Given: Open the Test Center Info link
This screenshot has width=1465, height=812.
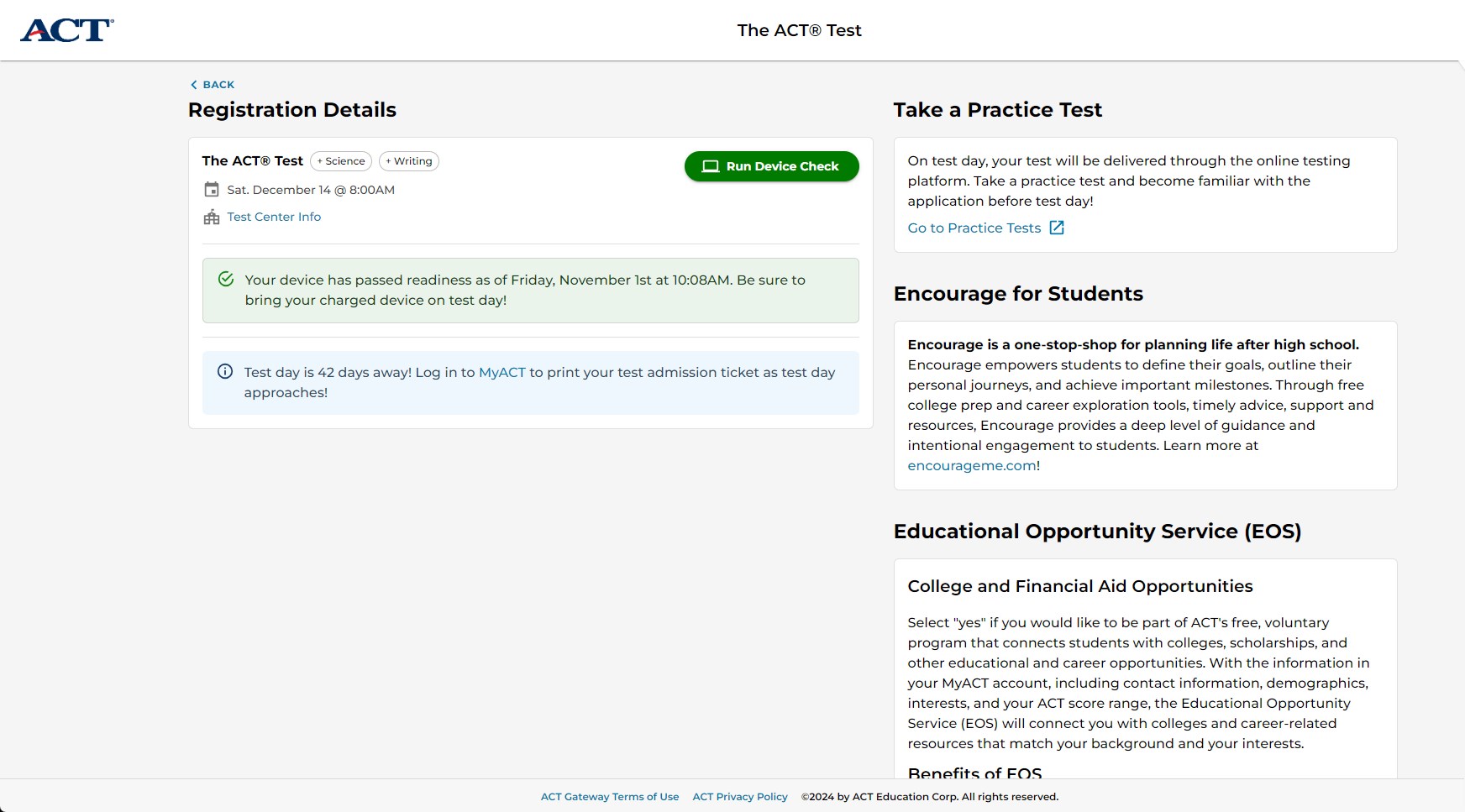Looking at the screenshot, I should (x=273, y=217).
